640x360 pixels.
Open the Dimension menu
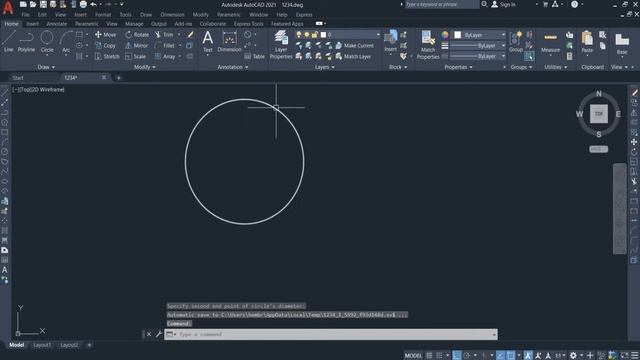172,15
